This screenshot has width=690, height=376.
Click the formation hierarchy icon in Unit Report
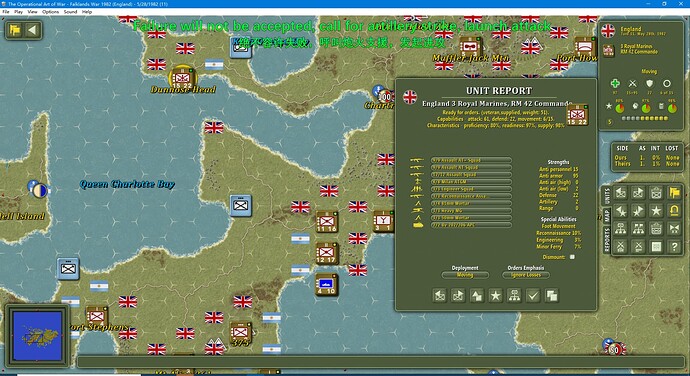click(x=514, y=295)
